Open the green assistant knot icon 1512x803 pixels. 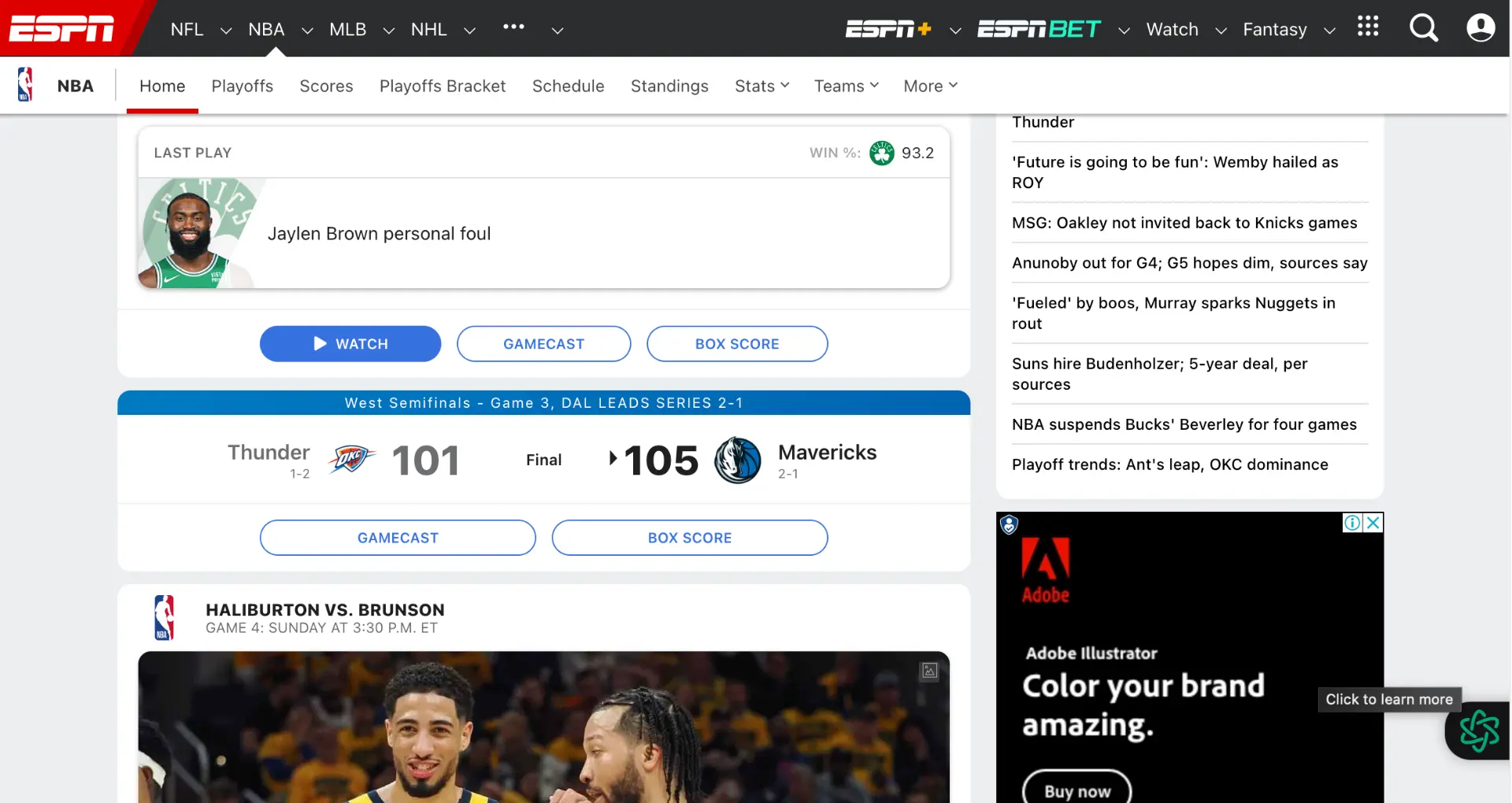(1479, 731)
